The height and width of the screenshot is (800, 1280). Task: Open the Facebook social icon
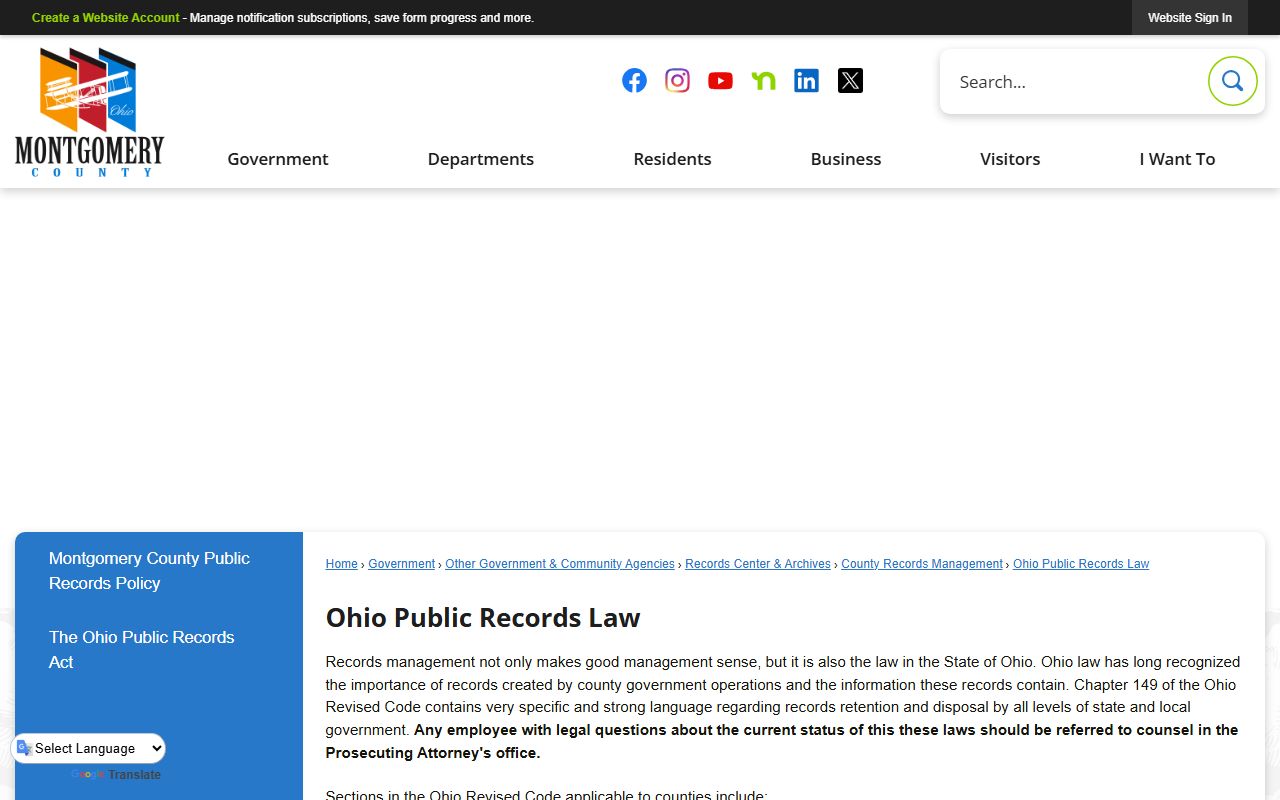coord(634,81)
